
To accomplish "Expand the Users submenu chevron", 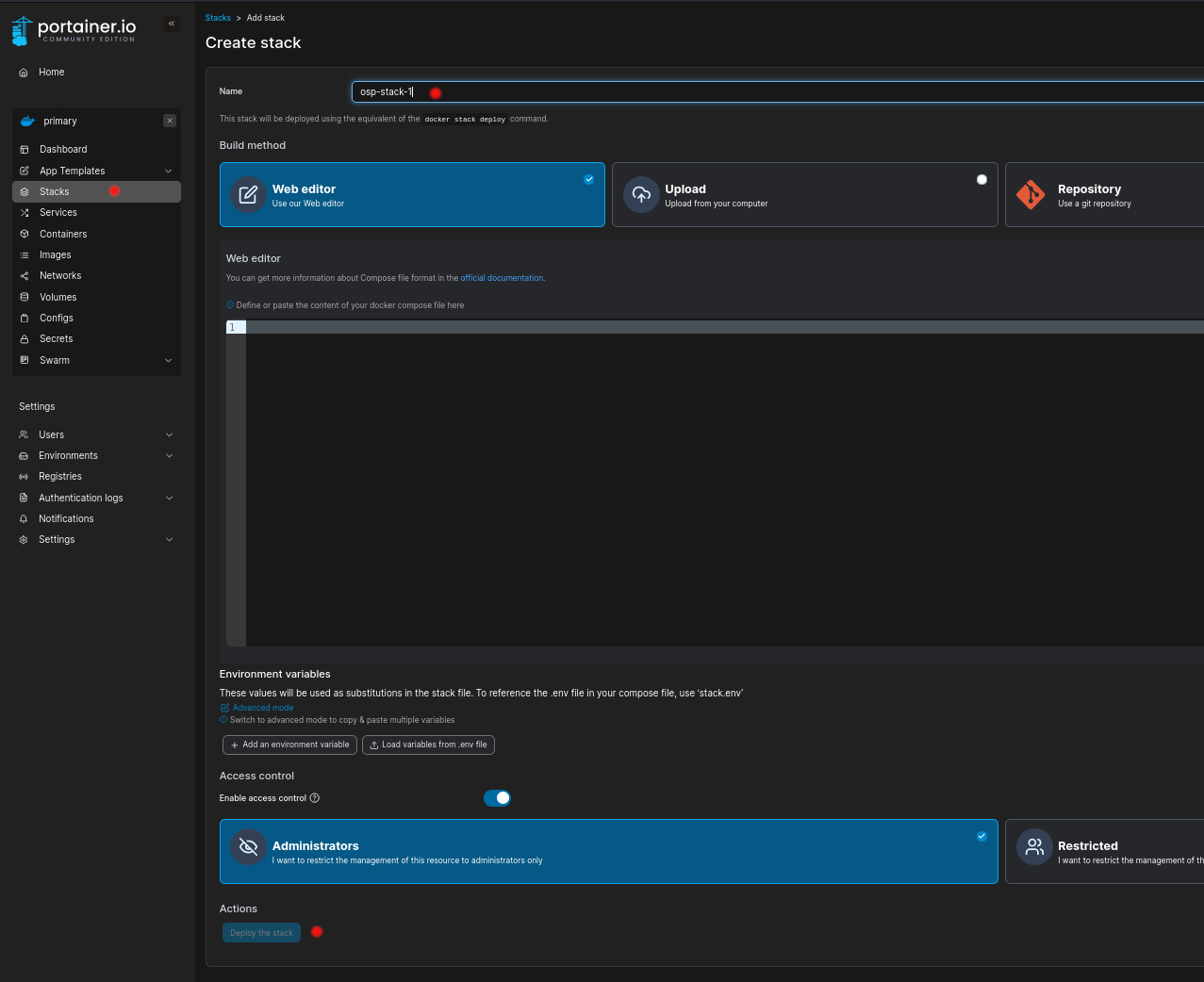I will [x=170, y=435].
